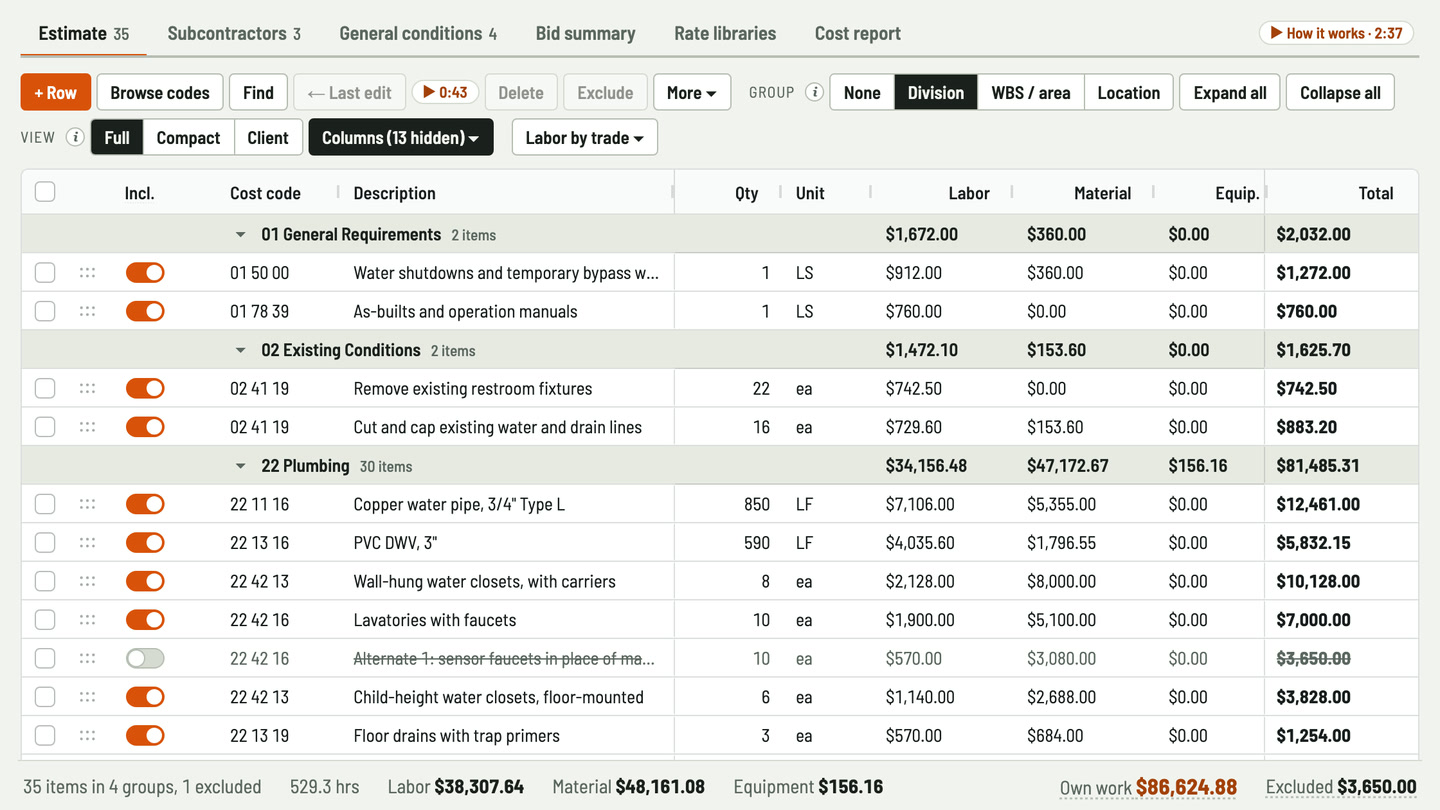Click the info icon next to GROUP
The height and width of the screenshot is (810, 1440).
[x=815, y=92]
